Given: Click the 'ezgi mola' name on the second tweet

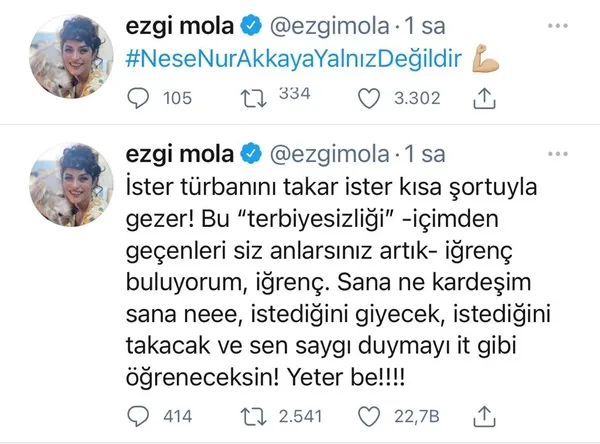Looking at the screenshot, I should click(x=184, y=154).
